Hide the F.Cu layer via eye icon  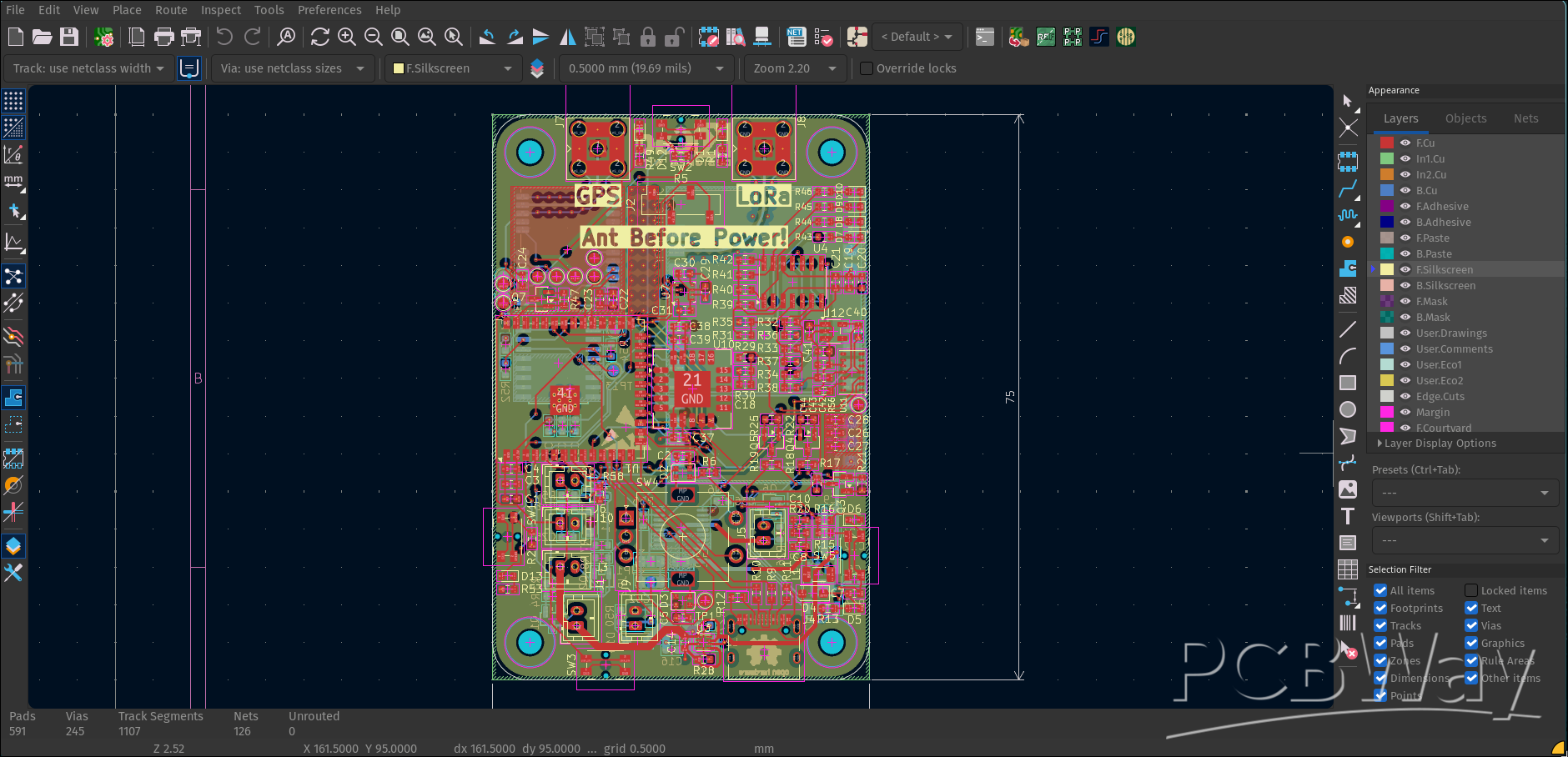1405,143
